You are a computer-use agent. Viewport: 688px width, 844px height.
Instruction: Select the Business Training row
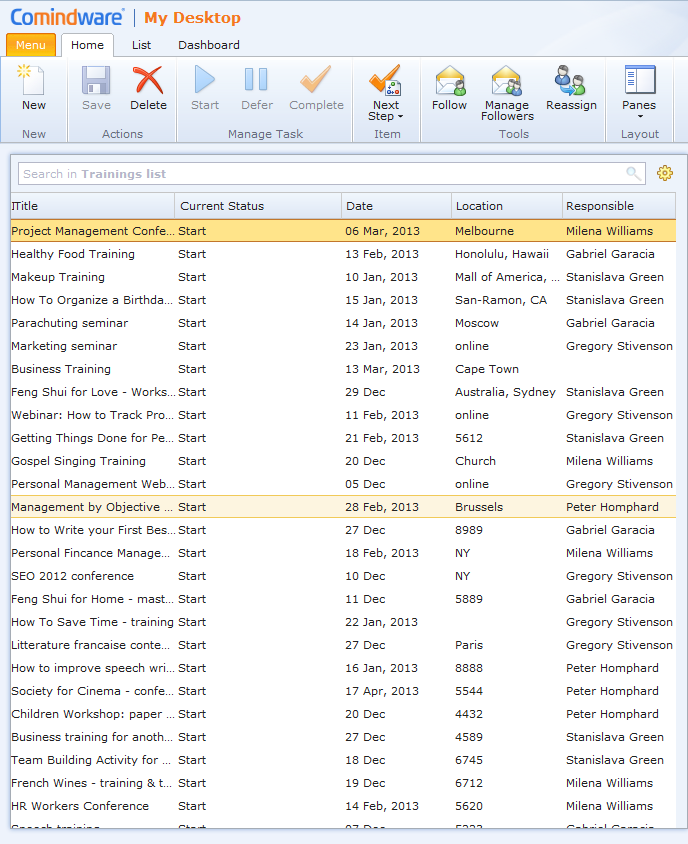tap(343, 369)
